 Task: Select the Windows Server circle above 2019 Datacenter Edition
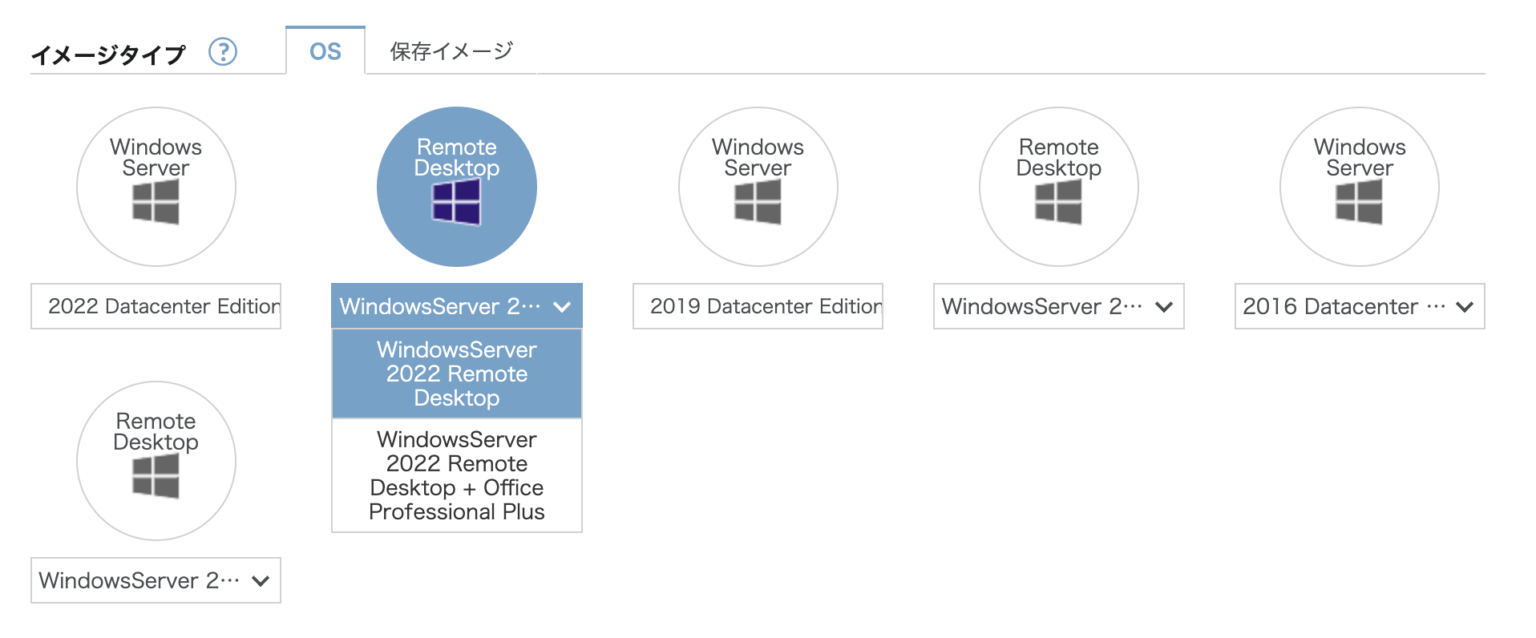(758, 187)
